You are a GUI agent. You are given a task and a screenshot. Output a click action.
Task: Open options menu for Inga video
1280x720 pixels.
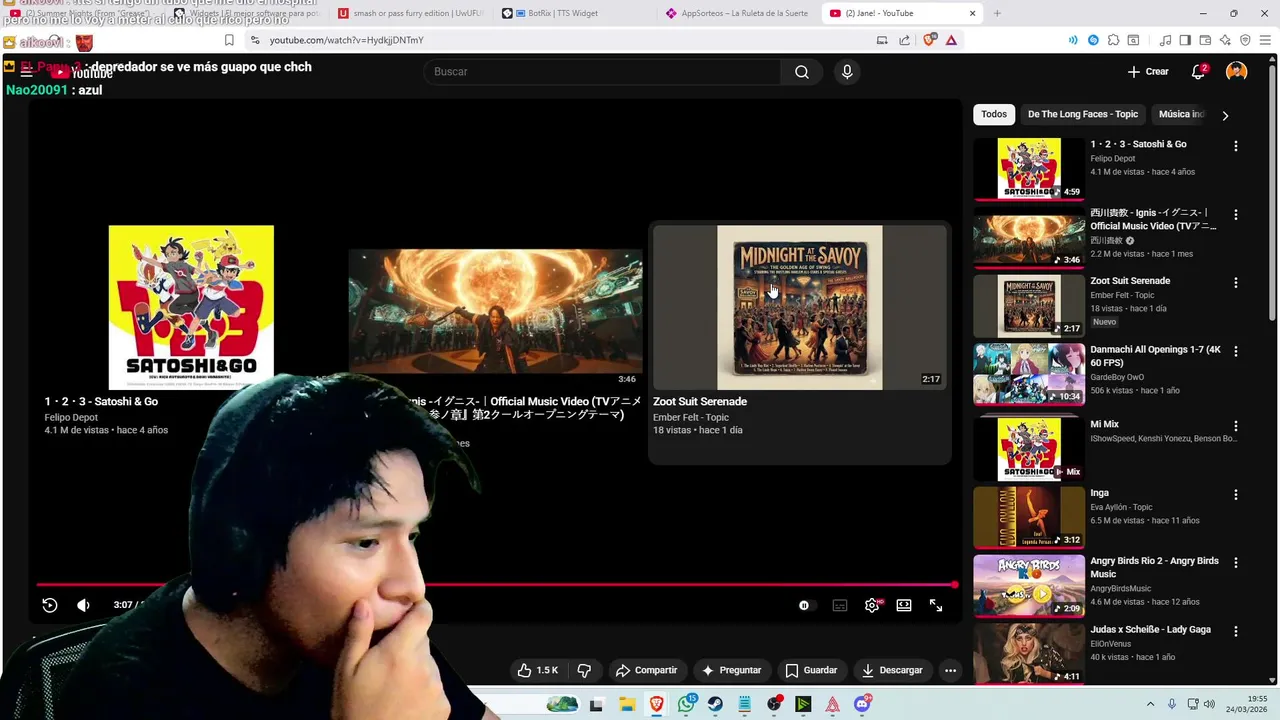tap(1236, 495)
